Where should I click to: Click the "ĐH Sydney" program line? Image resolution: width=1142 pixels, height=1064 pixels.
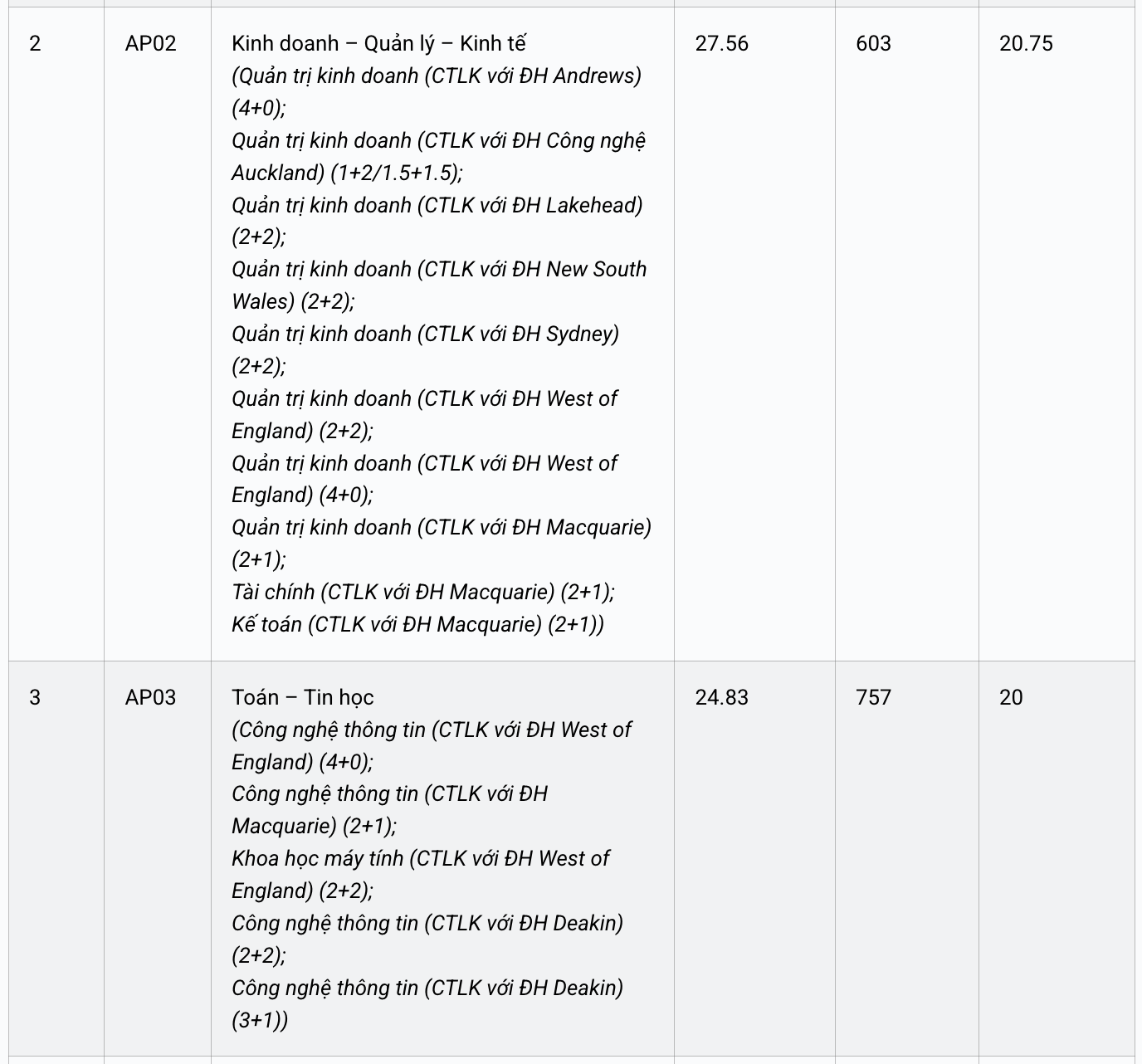point(425,334)
